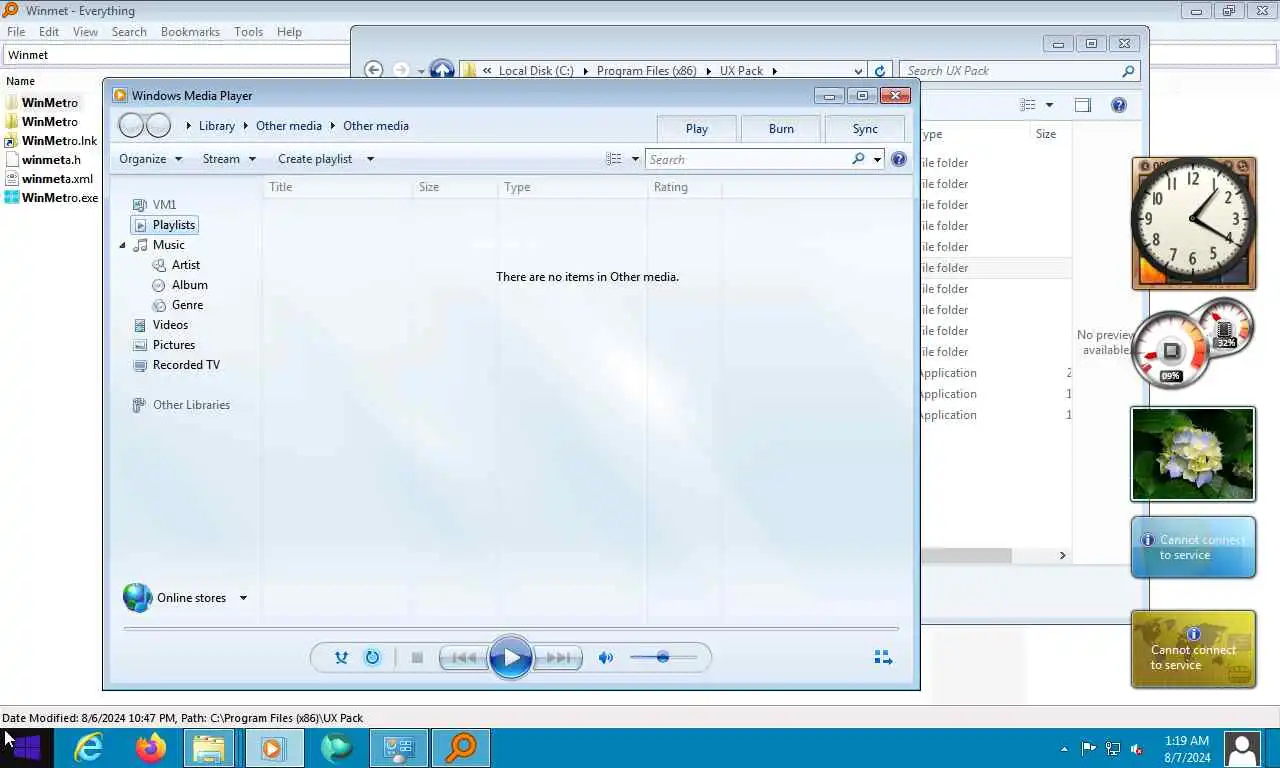Screen dimensions: 1280x768
Task: Sort by Title column
Action: [x=338, y=187]
